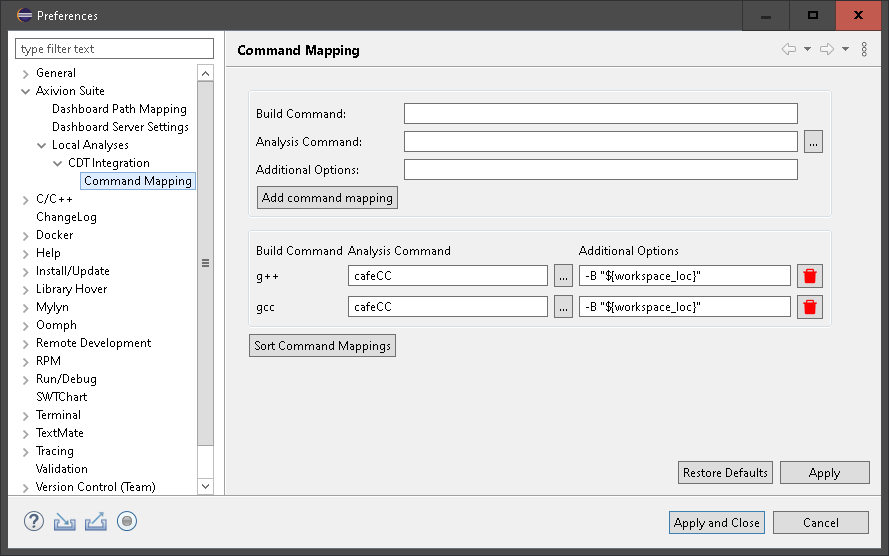
Task: Open the back history dropdown arrow
Action: click(807, 49)
